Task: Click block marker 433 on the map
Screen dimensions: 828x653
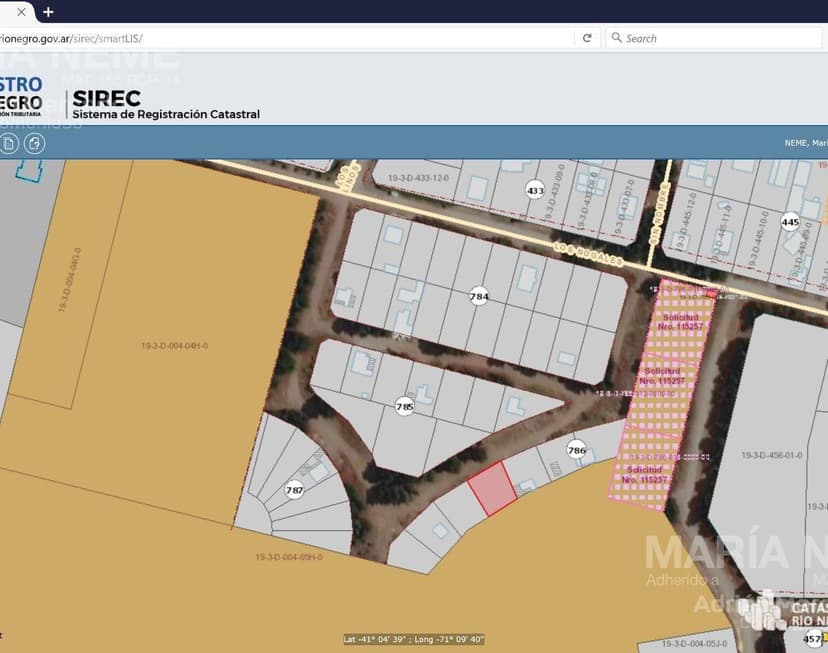Action: point(535,190)
